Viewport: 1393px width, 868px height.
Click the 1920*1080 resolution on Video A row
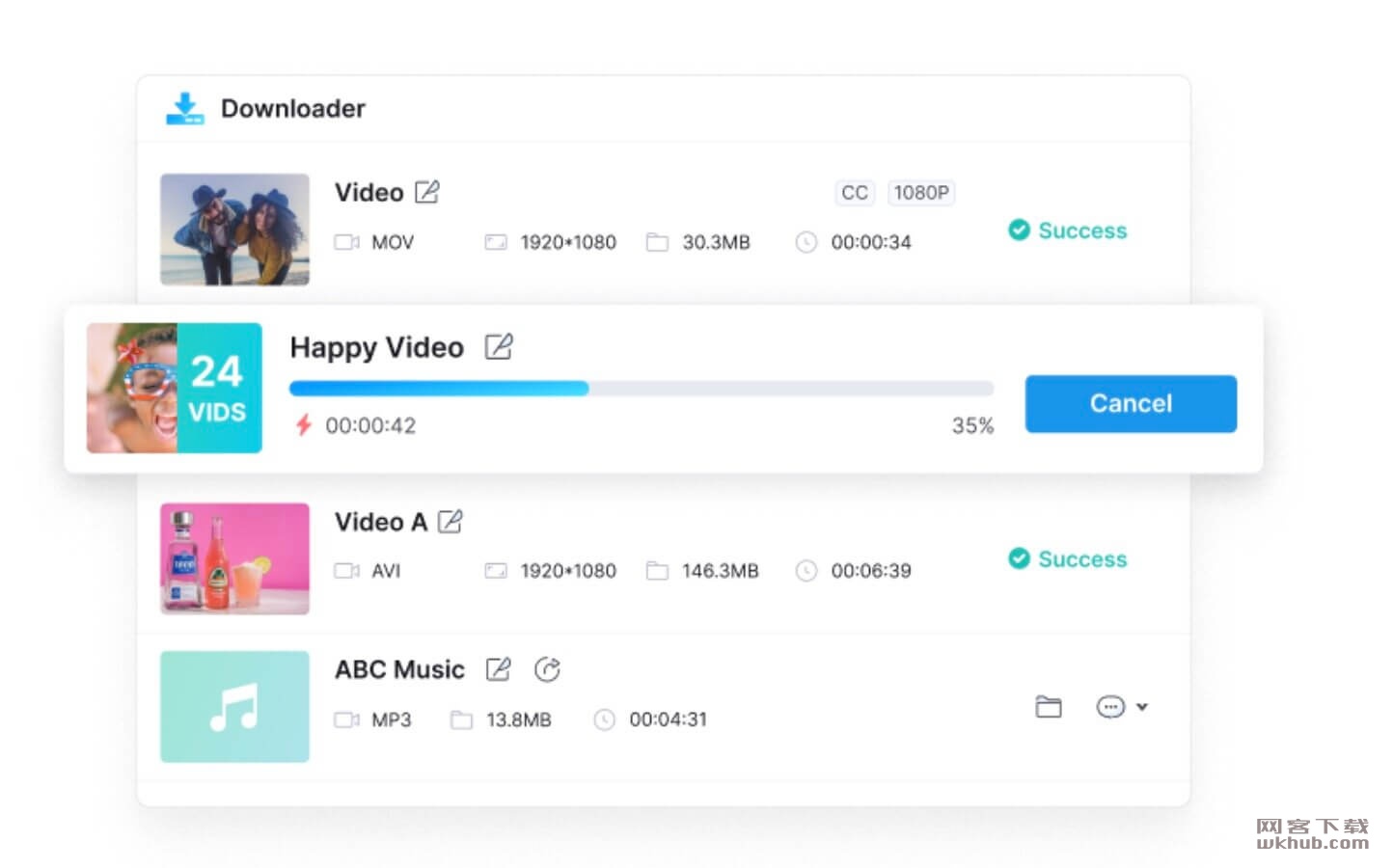tap(568, 571)
